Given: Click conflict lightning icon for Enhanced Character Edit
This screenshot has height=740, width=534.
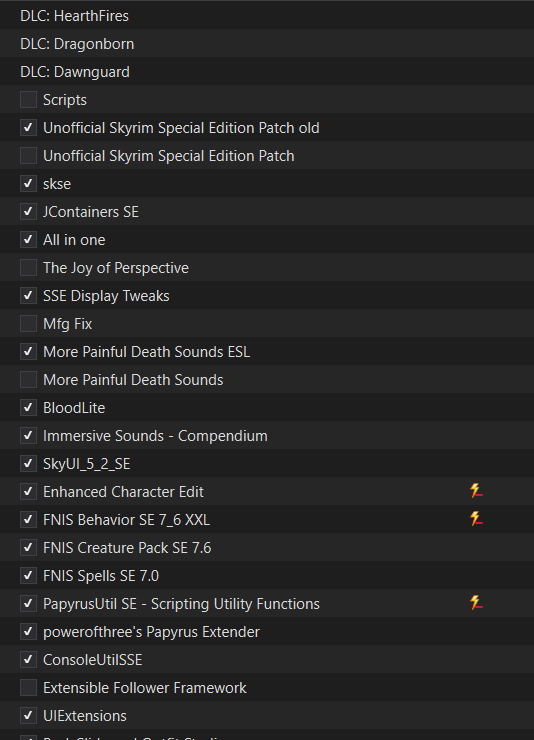Looking at the screenshot, I should tap(476, 491).
